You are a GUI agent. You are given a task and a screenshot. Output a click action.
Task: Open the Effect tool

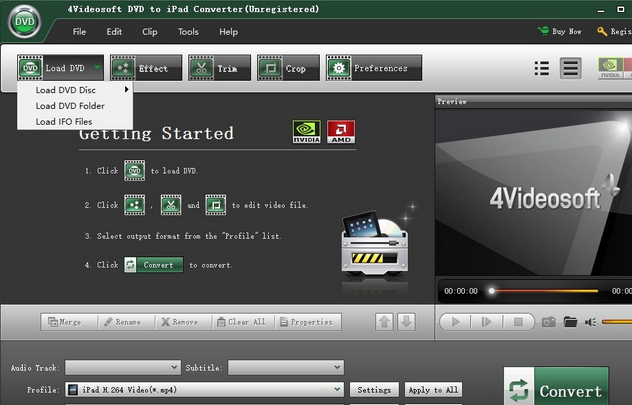(146, 68)
